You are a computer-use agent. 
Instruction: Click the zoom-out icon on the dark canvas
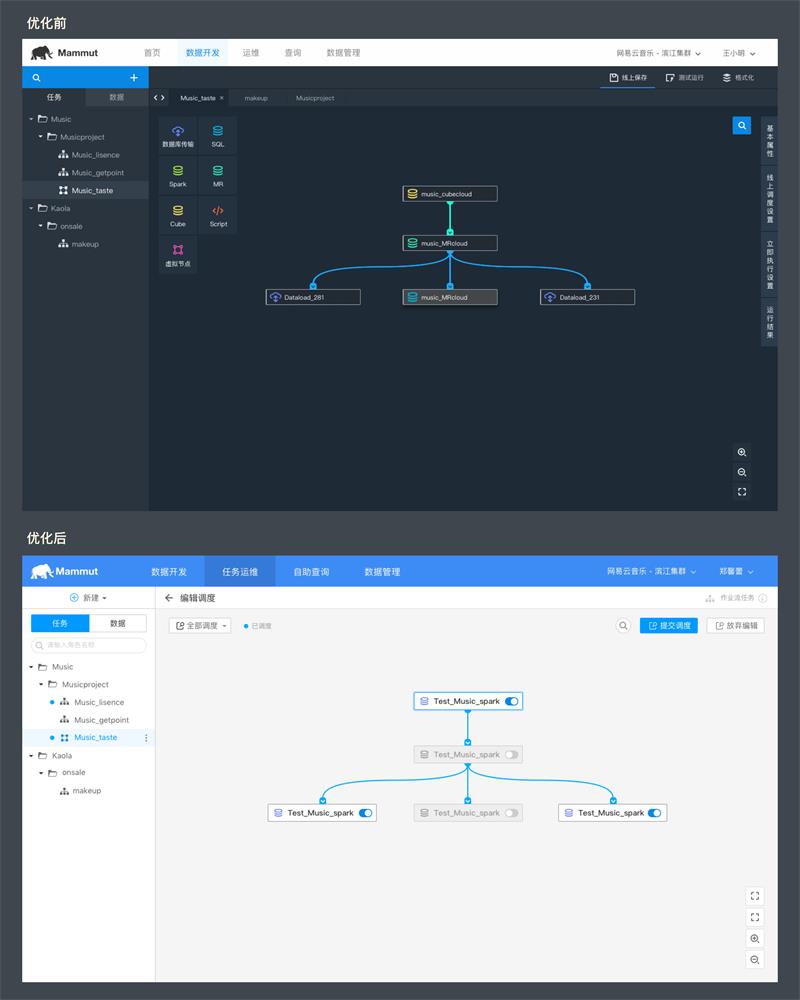[742, 472]
